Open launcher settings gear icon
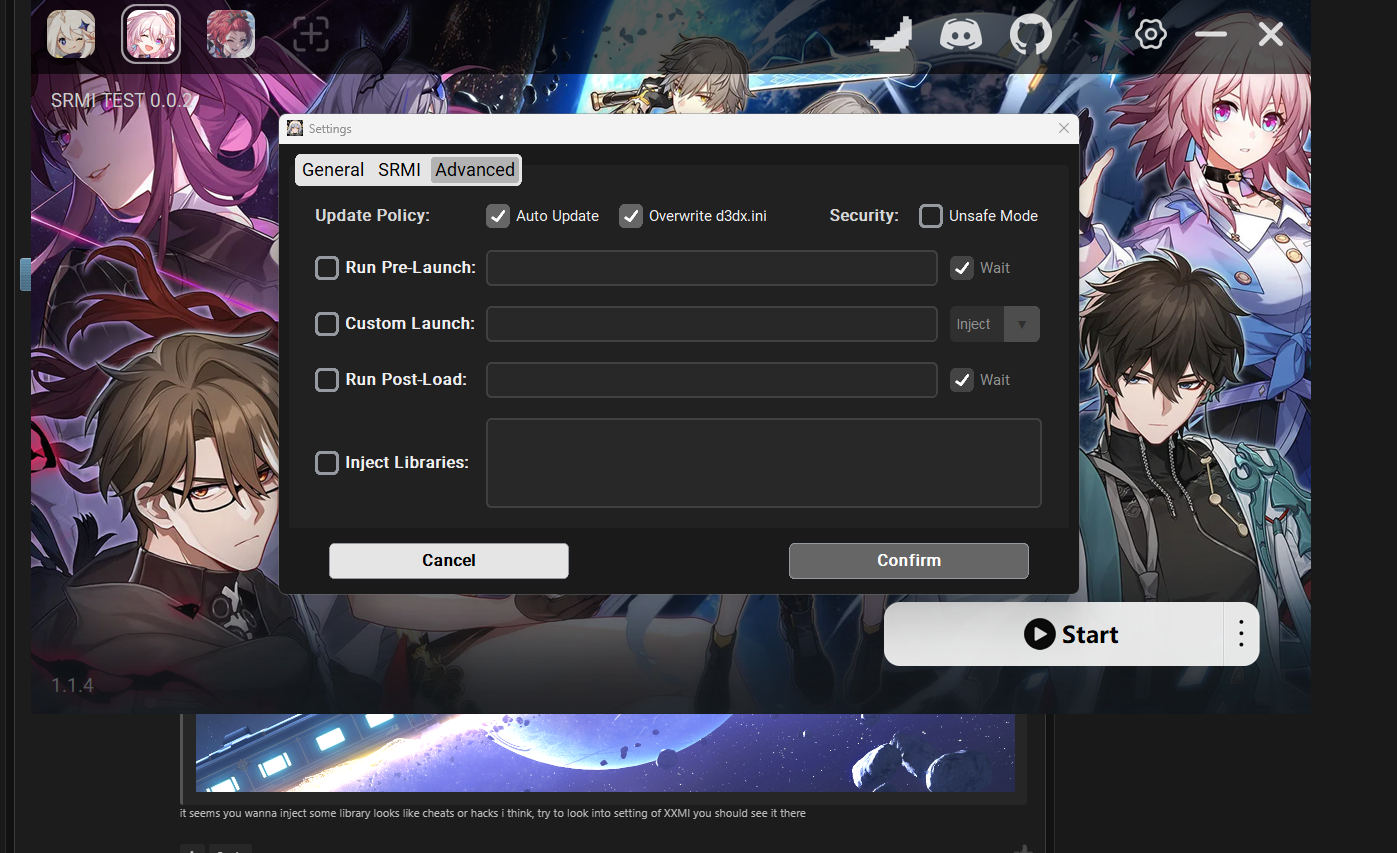1397x853 pixels. [x=1151, y=35]
